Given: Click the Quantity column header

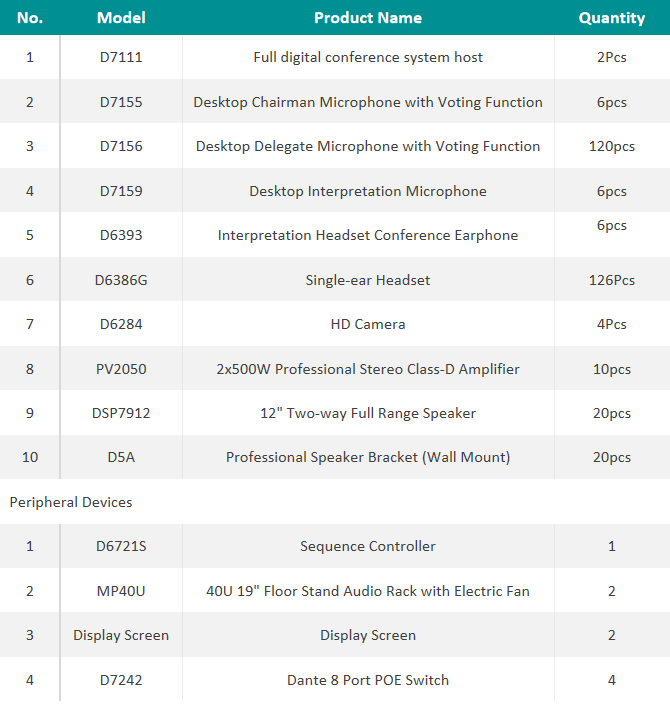Looking at the screenshot, I should 612,18.
